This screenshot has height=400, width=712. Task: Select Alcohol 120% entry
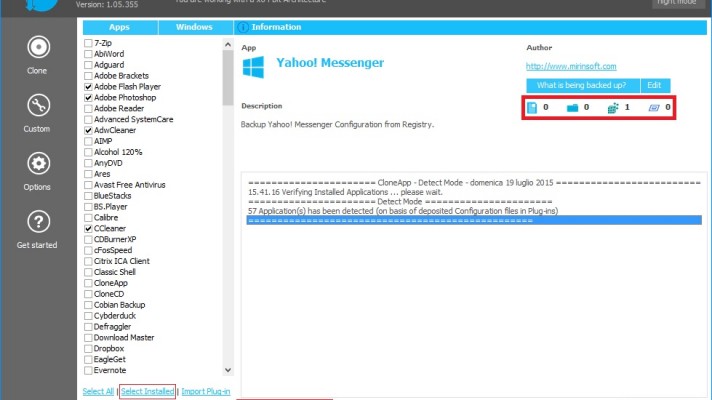(118, 152)
